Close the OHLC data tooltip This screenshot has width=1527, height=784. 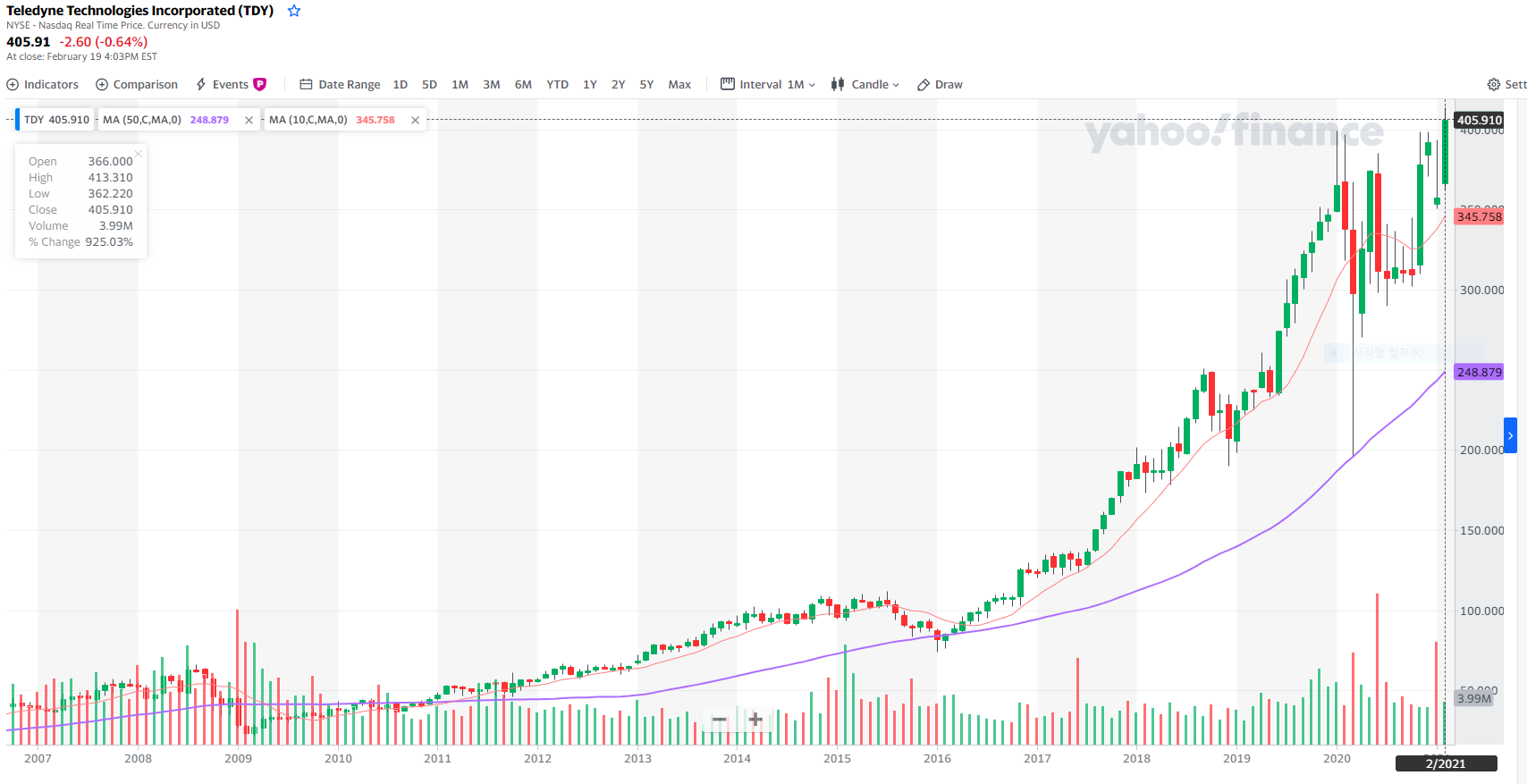[x=138, y=154]
